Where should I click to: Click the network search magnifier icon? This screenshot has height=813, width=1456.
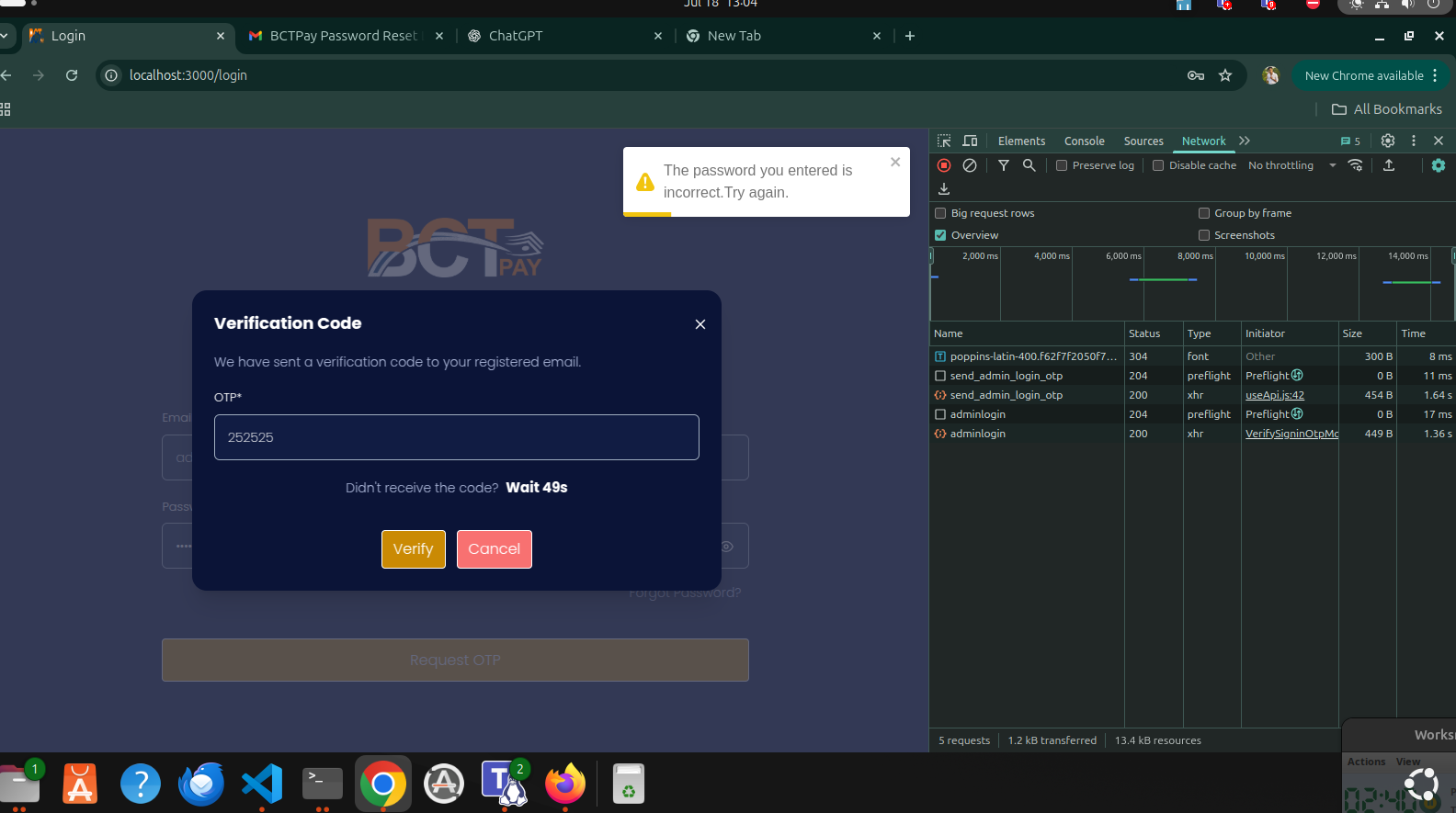(x=1029, y=165)
